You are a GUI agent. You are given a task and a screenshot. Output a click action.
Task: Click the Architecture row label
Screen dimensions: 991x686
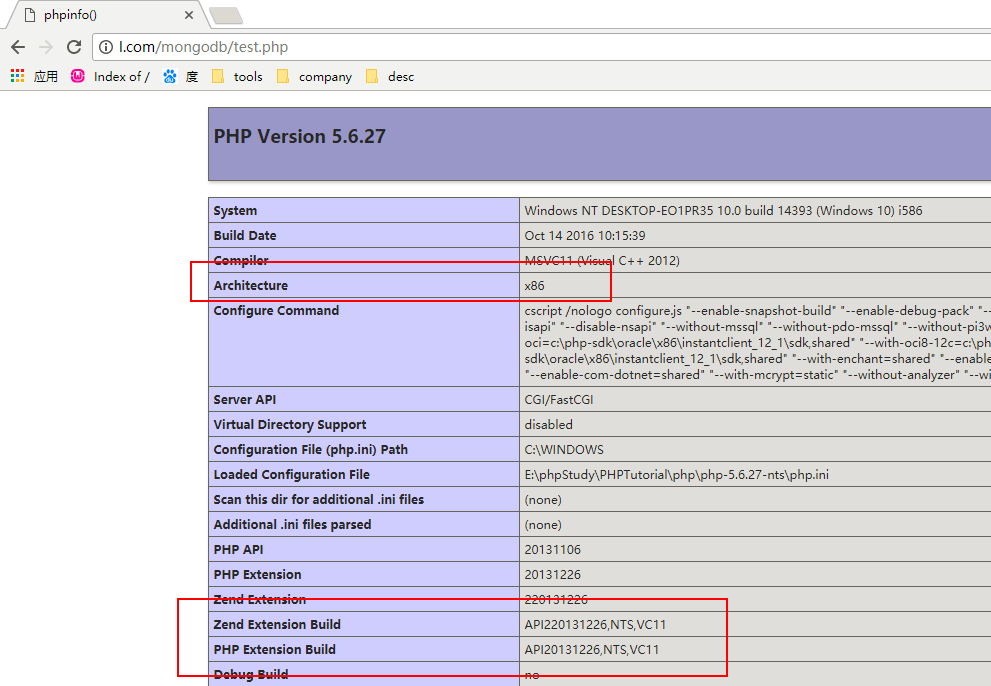250,286
